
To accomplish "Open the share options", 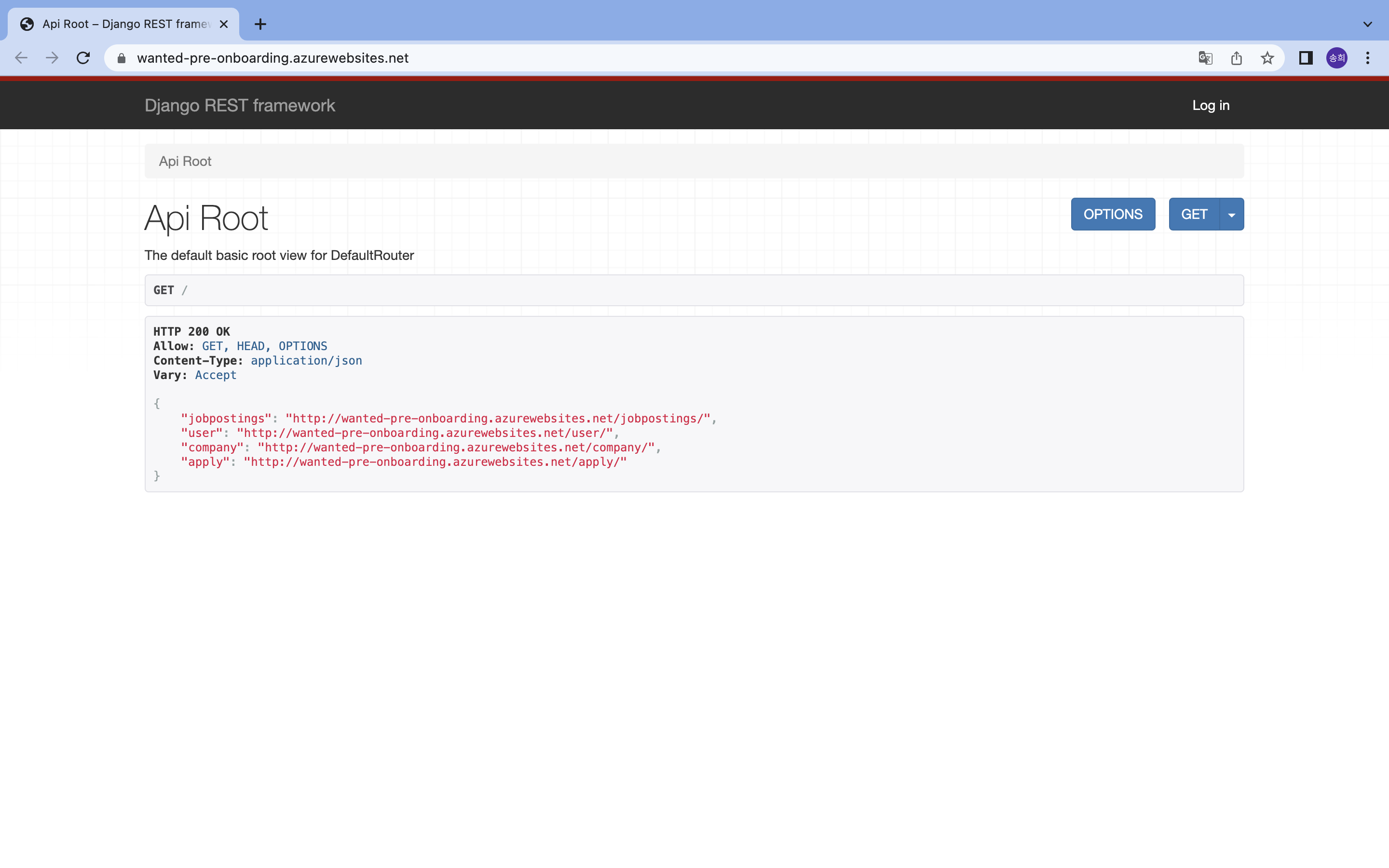I will point(1236,58).
